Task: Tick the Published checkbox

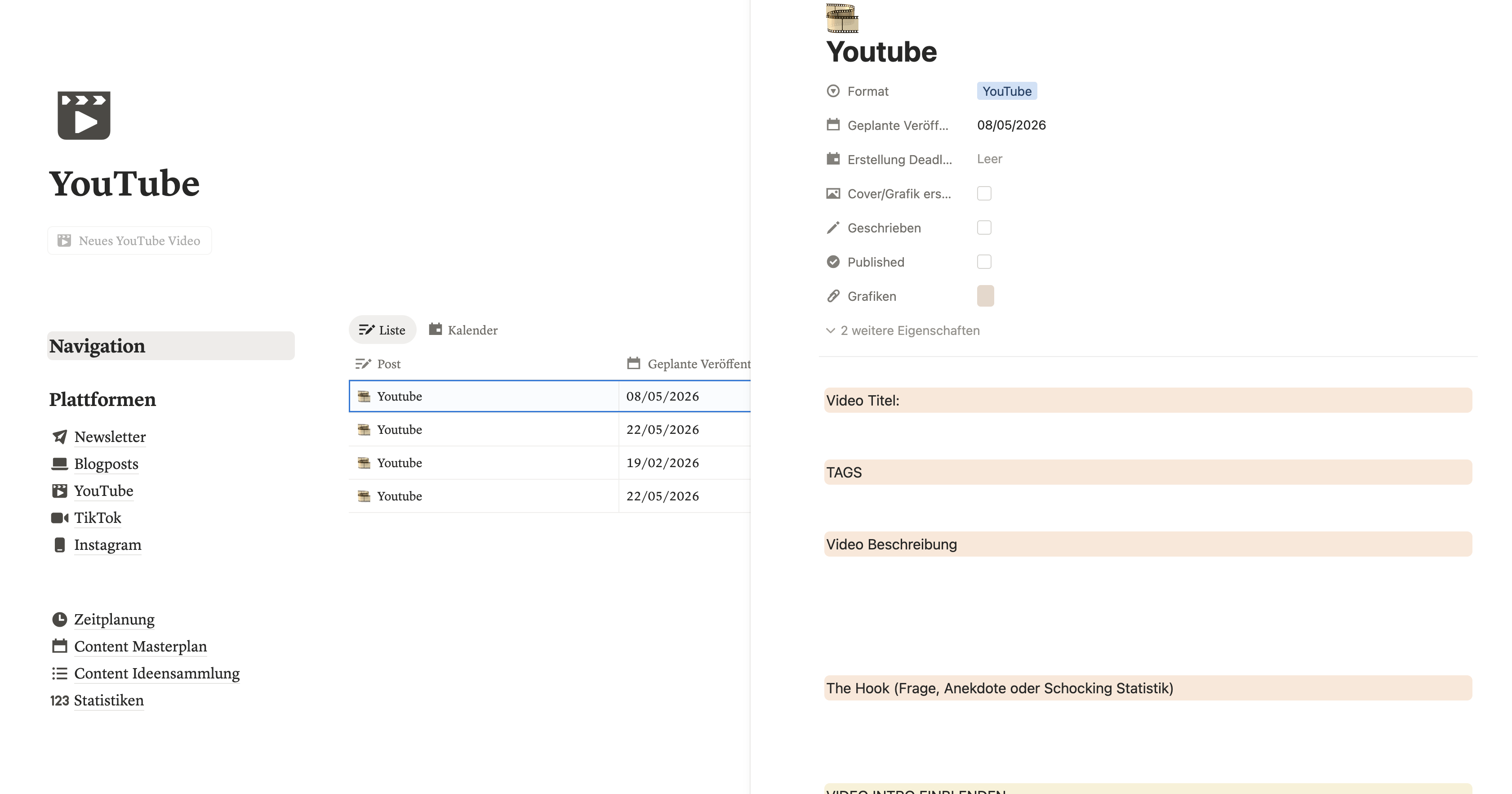Action: click(984, 262)
